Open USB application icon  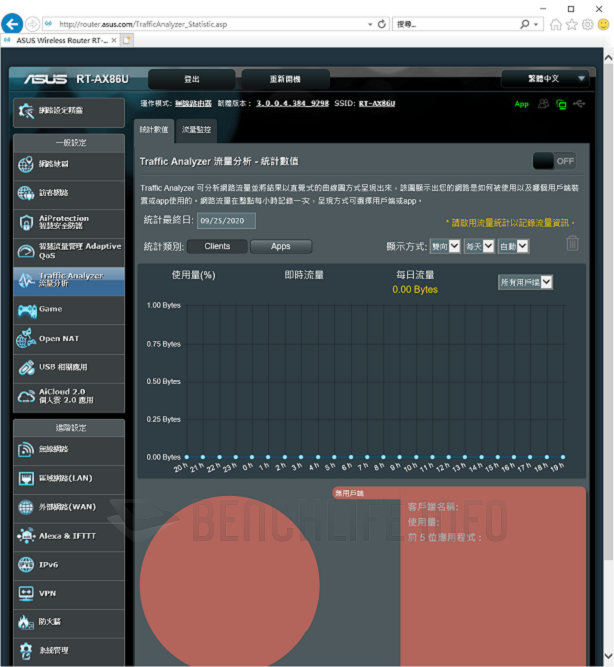click(26, 367)
